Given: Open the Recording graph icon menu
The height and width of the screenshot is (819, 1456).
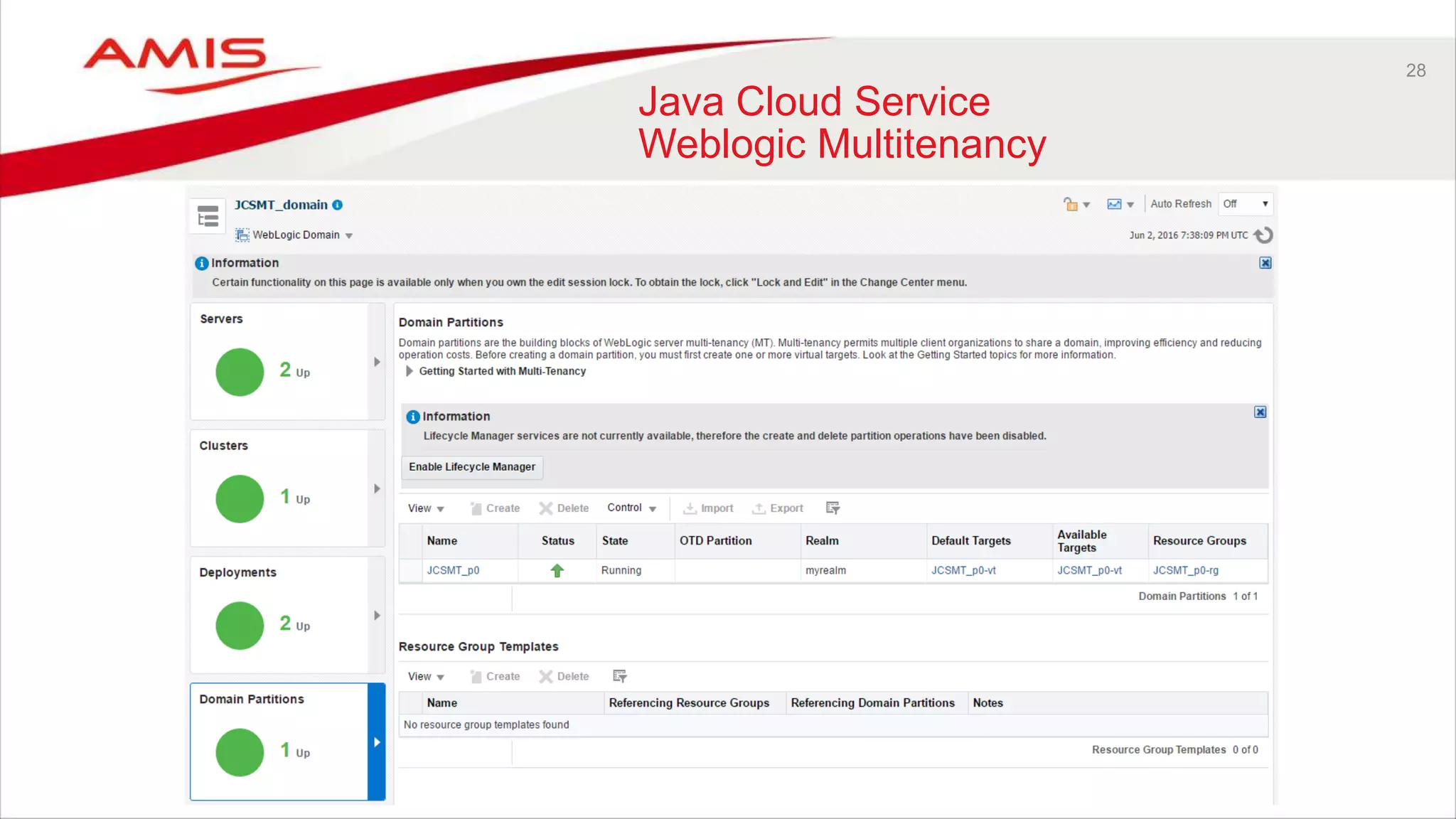Looking at the screenshot, I should coord(1120,205).
